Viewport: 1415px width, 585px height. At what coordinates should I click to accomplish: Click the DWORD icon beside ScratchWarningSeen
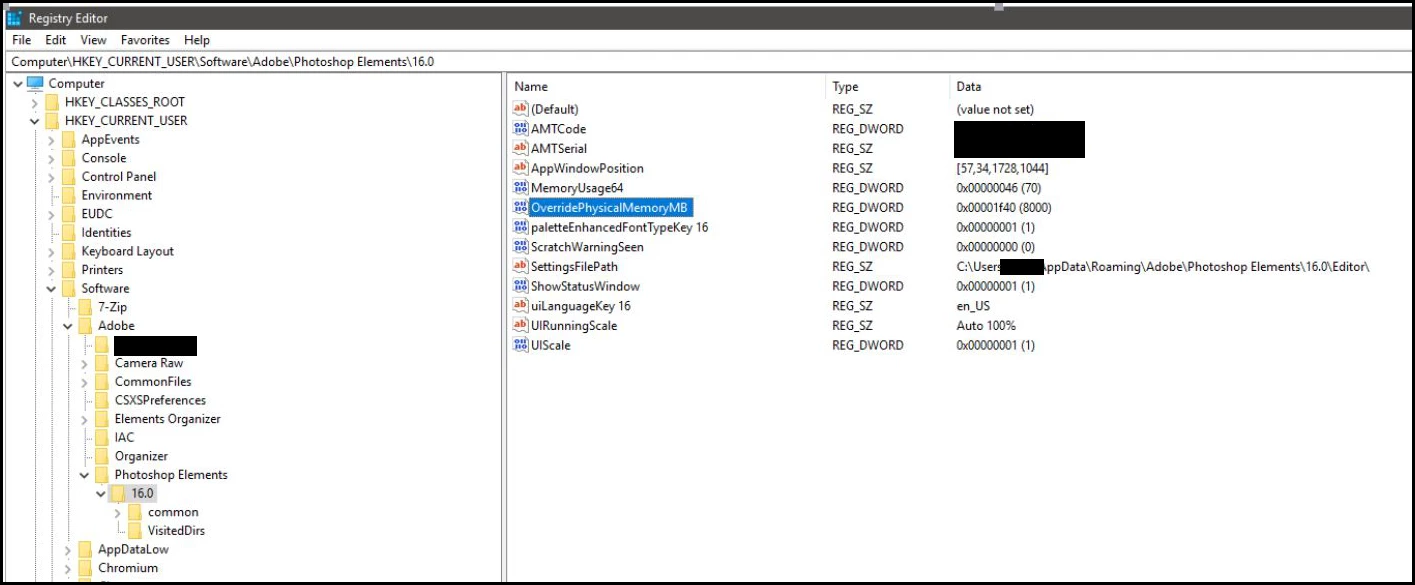(x=520, y=247)
